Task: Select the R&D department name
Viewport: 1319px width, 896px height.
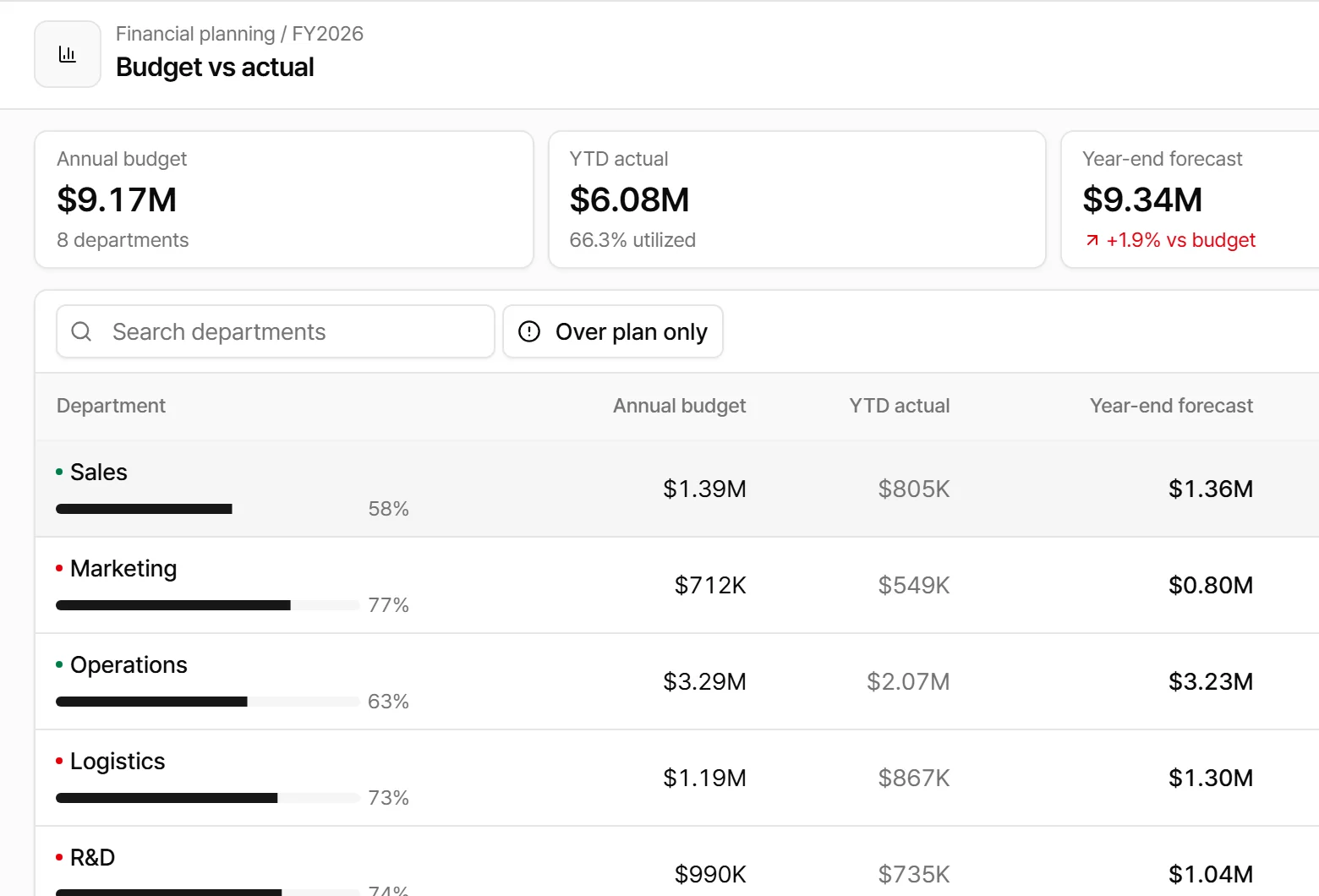Action: (x=92, y=857)
